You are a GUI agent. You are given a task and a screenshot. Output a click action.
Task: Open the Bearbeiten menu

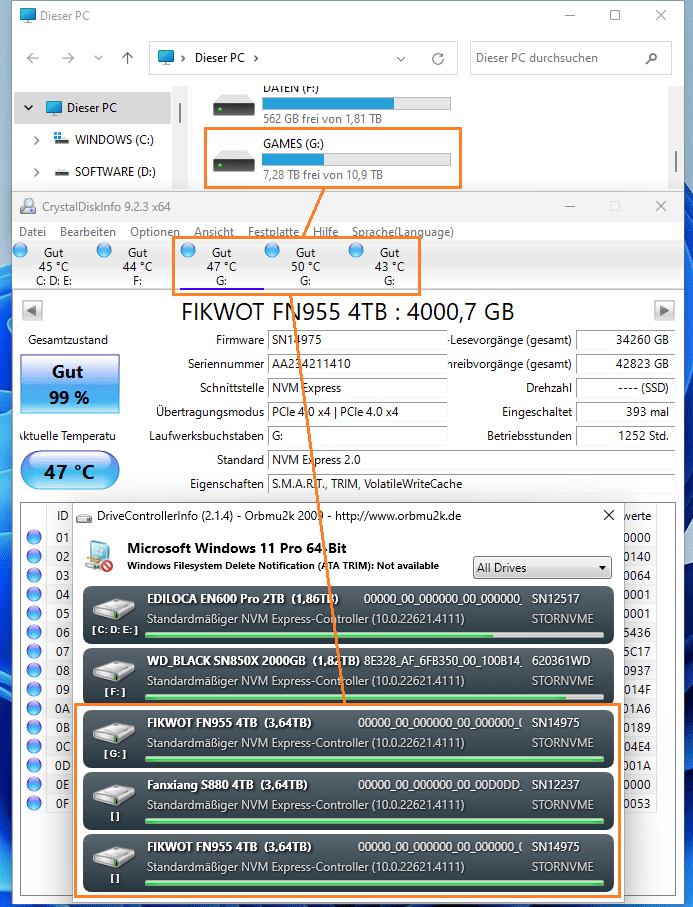[88, 232]
